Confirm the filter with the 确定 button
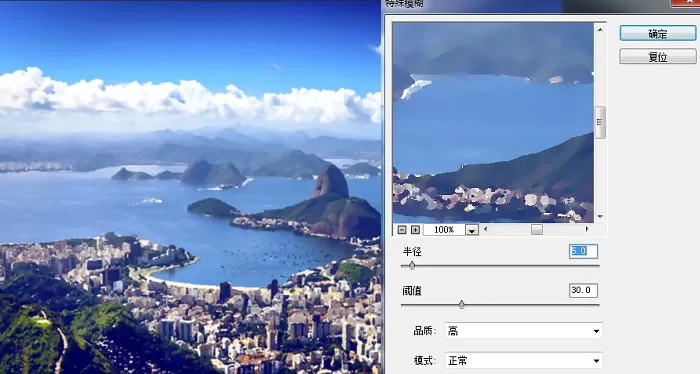700x374 pixels. tap(658, 33)
